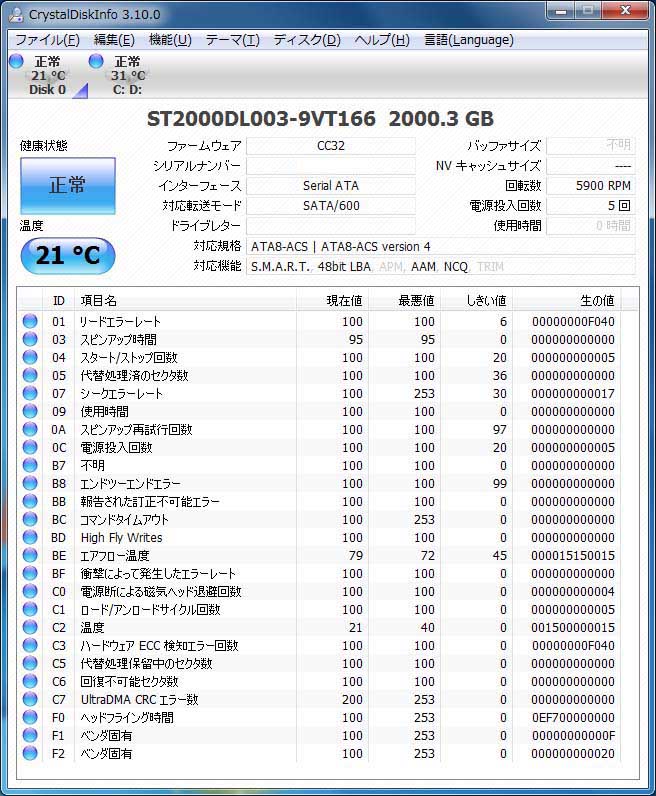Click status icon of High Fly Writes row

[x=30, y=537]
